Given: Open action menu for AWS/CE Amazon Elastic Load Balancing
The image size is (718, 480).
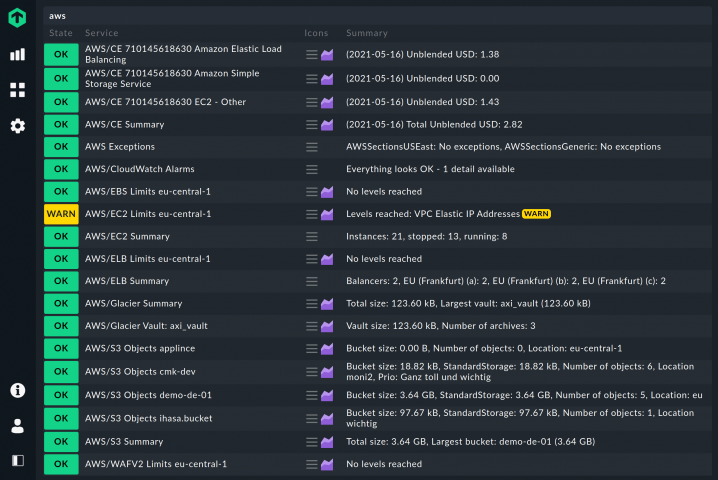Looking at the screenshot, I should pos(312,55).
